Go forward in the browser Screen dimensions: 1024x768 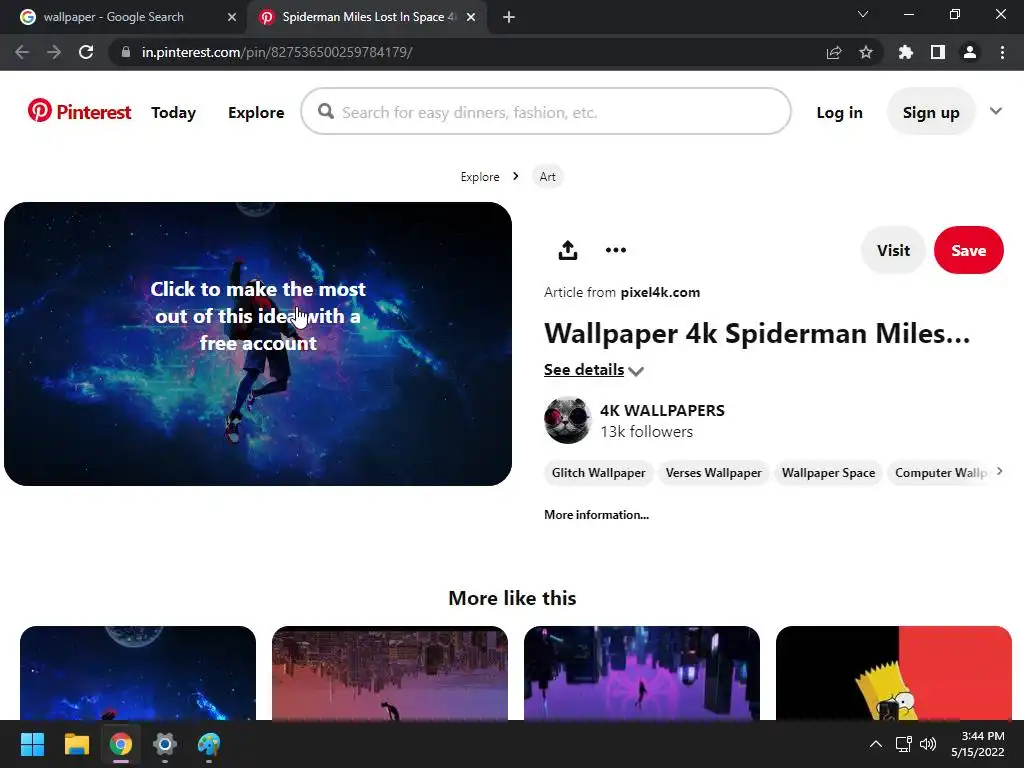(x=54, y=52)
